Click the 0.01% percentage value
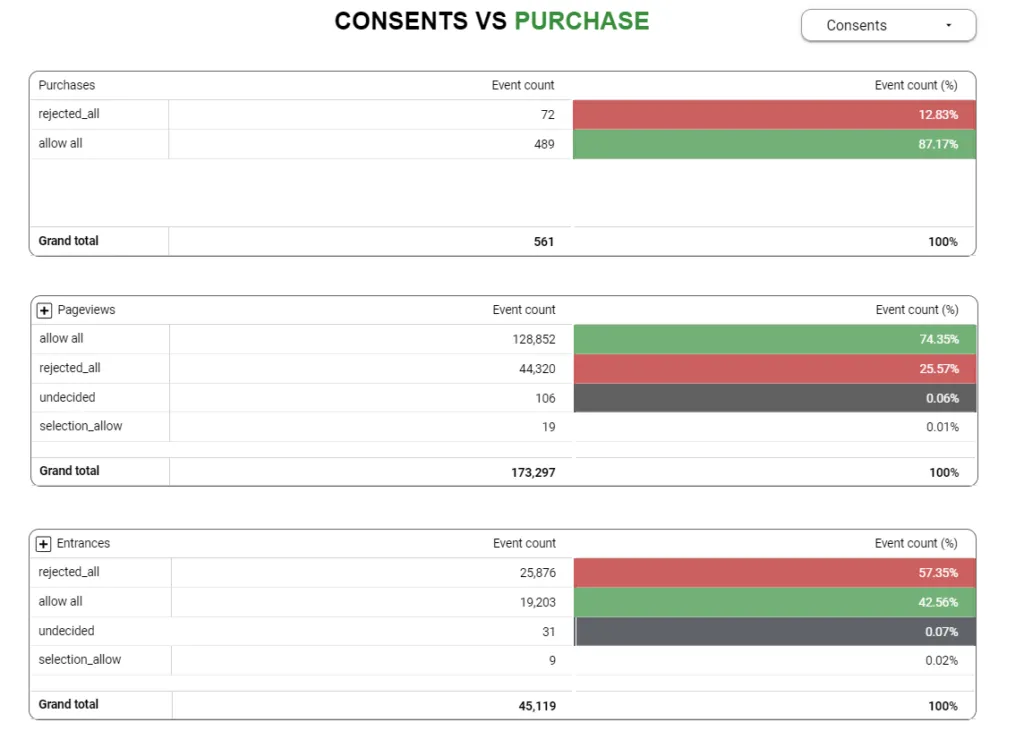Screen dimensions: 1024x739 point(942,427)
